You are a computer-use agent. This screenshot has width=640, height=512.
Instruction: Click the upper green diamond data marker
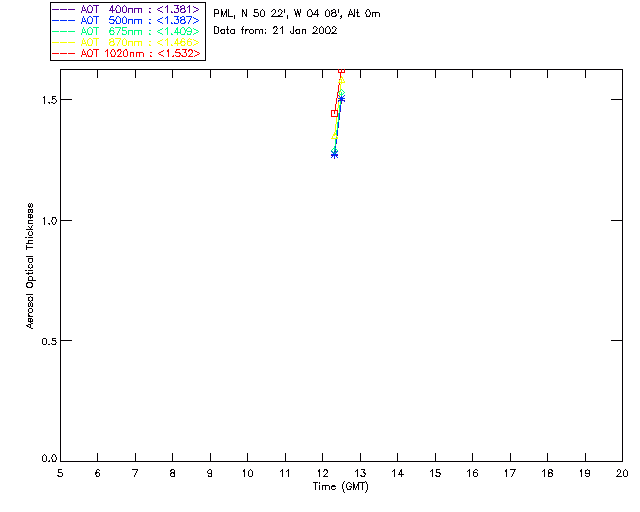tap(341, 93)
